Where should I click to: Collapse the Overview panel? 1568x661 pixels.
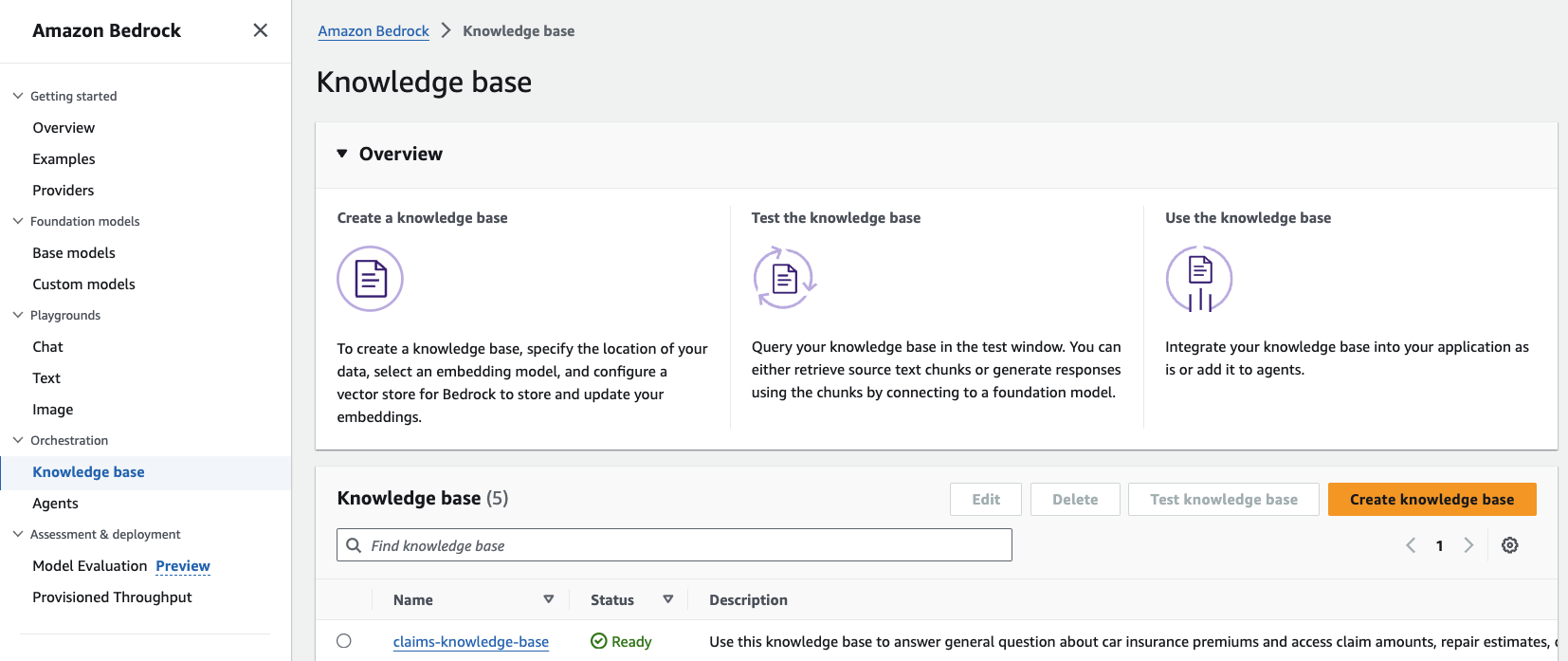pyautogui.click(x=342, y=154)
